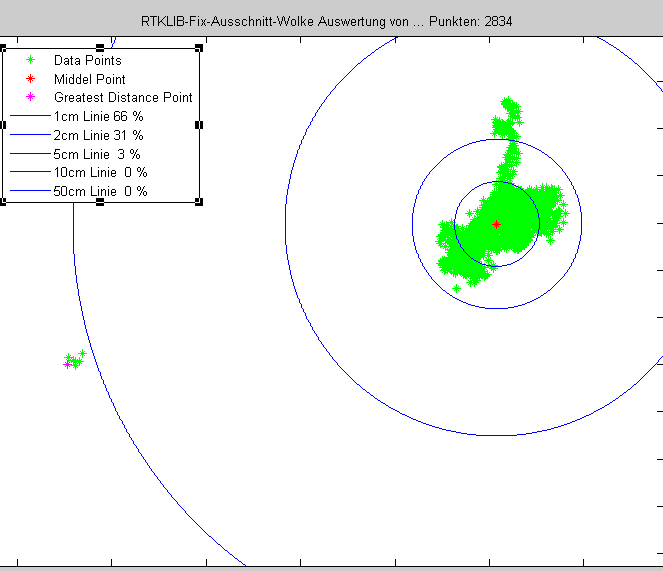663x571 pixels.
Task: Pick the '50cm Linie 0 %' legend entry
Action: tap(100, 191)
